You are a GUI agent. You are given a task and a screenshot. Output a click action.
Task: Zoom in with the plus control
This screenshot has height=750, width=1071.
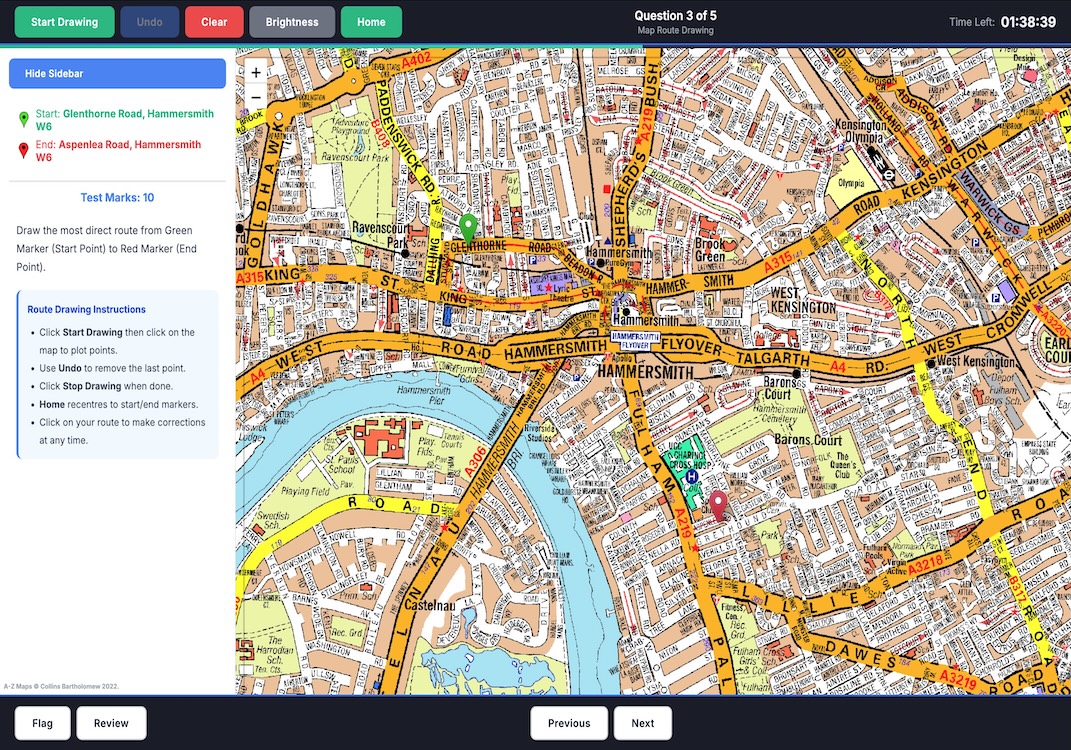pyautogui.click(x=256, y=72)
